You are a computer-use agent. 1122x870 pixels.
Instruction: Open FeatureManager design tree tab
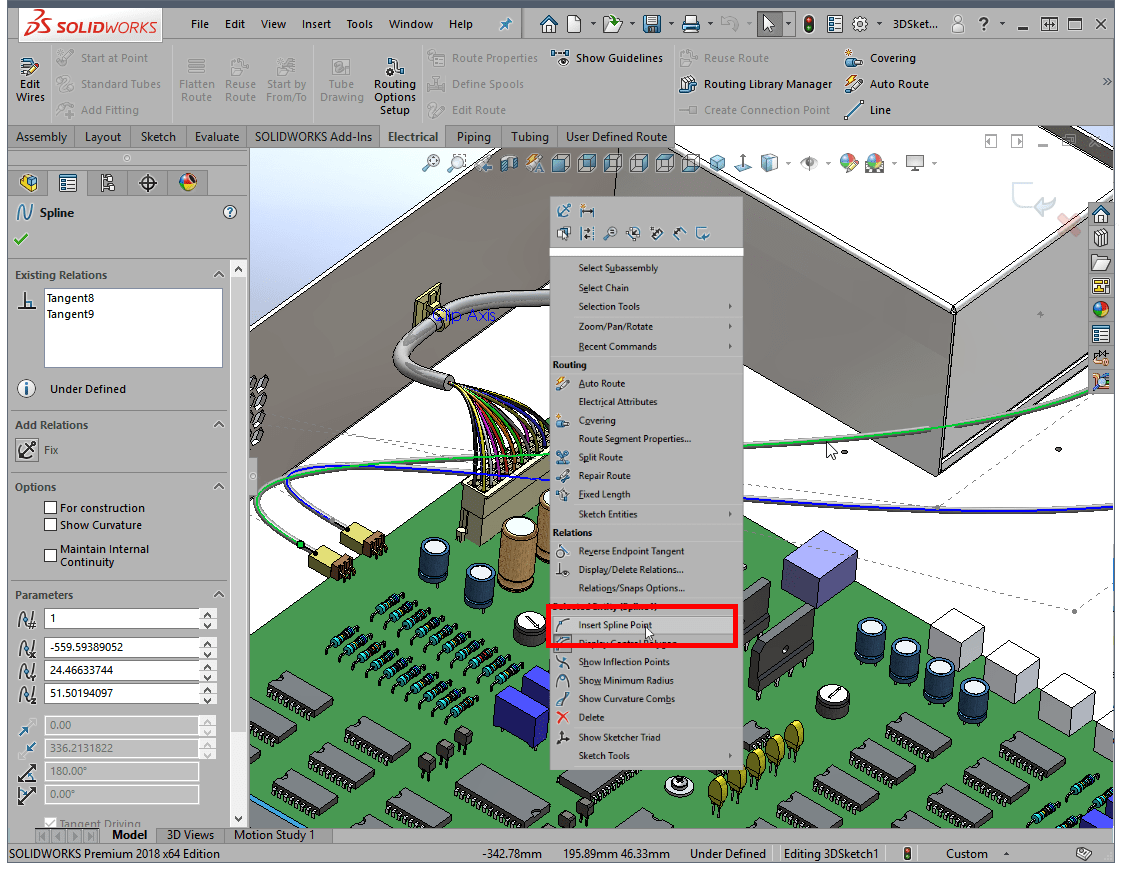tap(29, 183)
